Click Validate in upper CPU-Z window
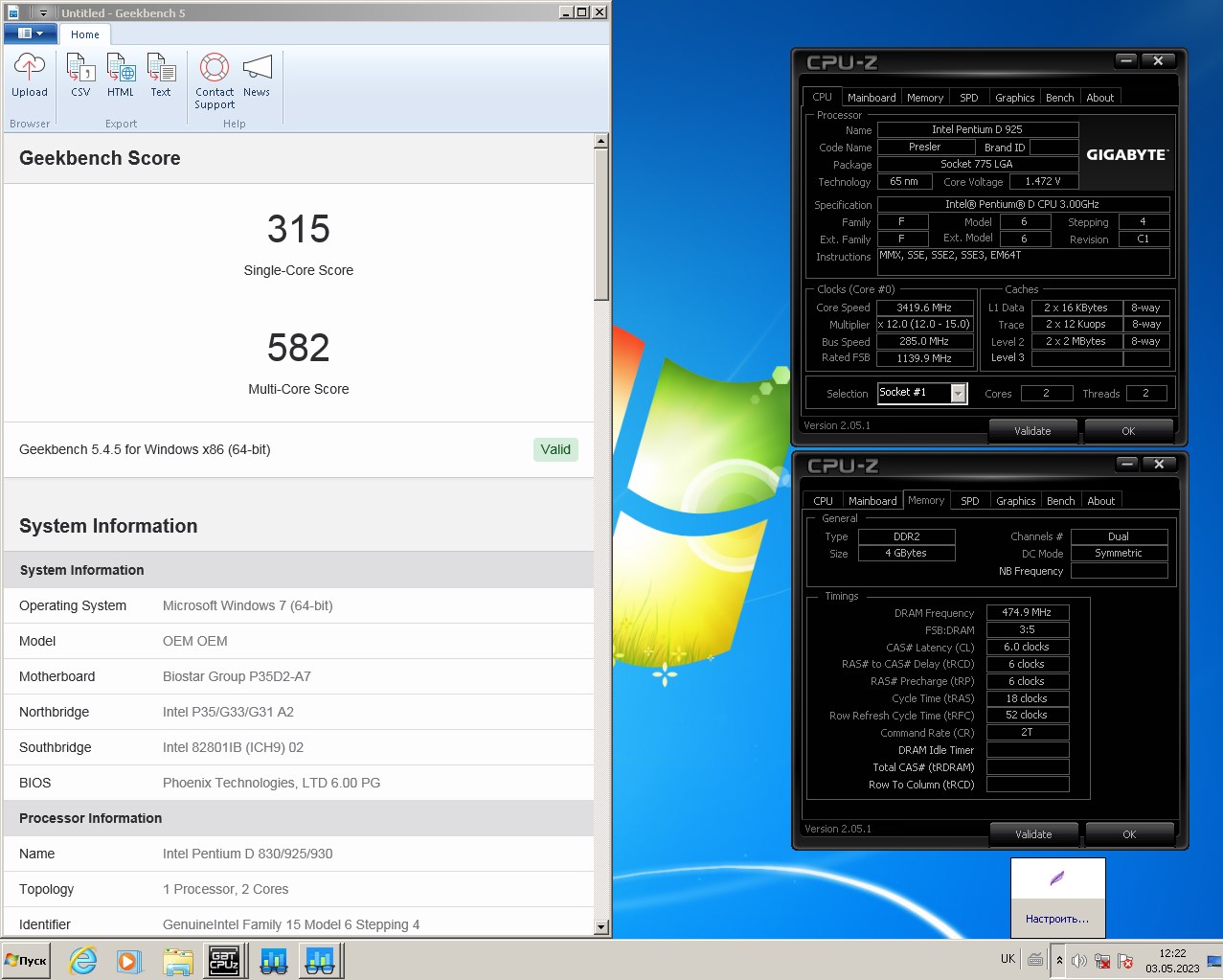1223x980 pixels. click(1032, 431)
